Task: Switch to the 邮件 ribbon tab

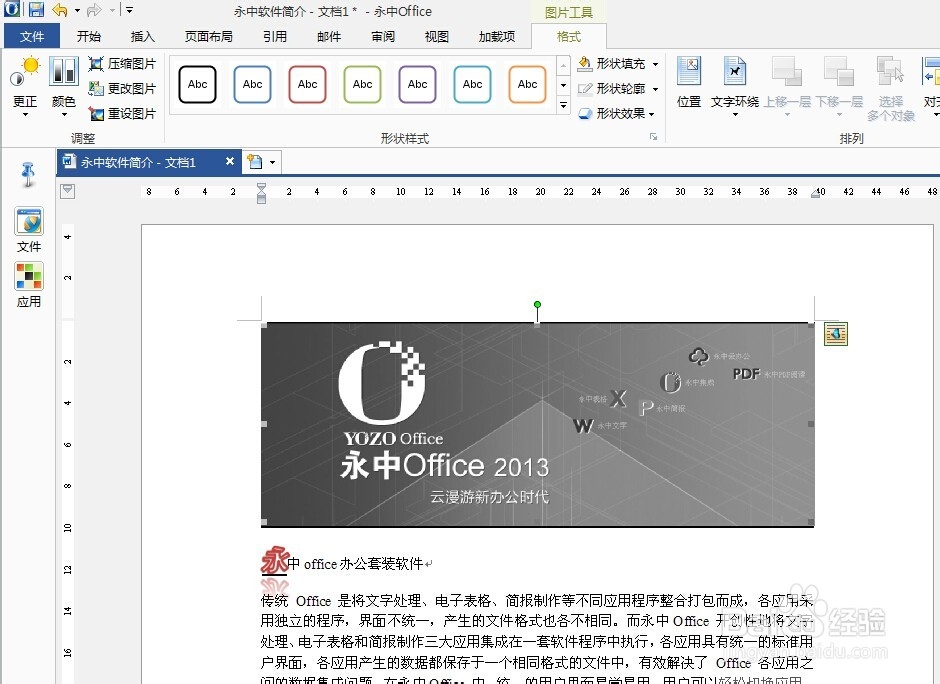Action: coord(329,37)
